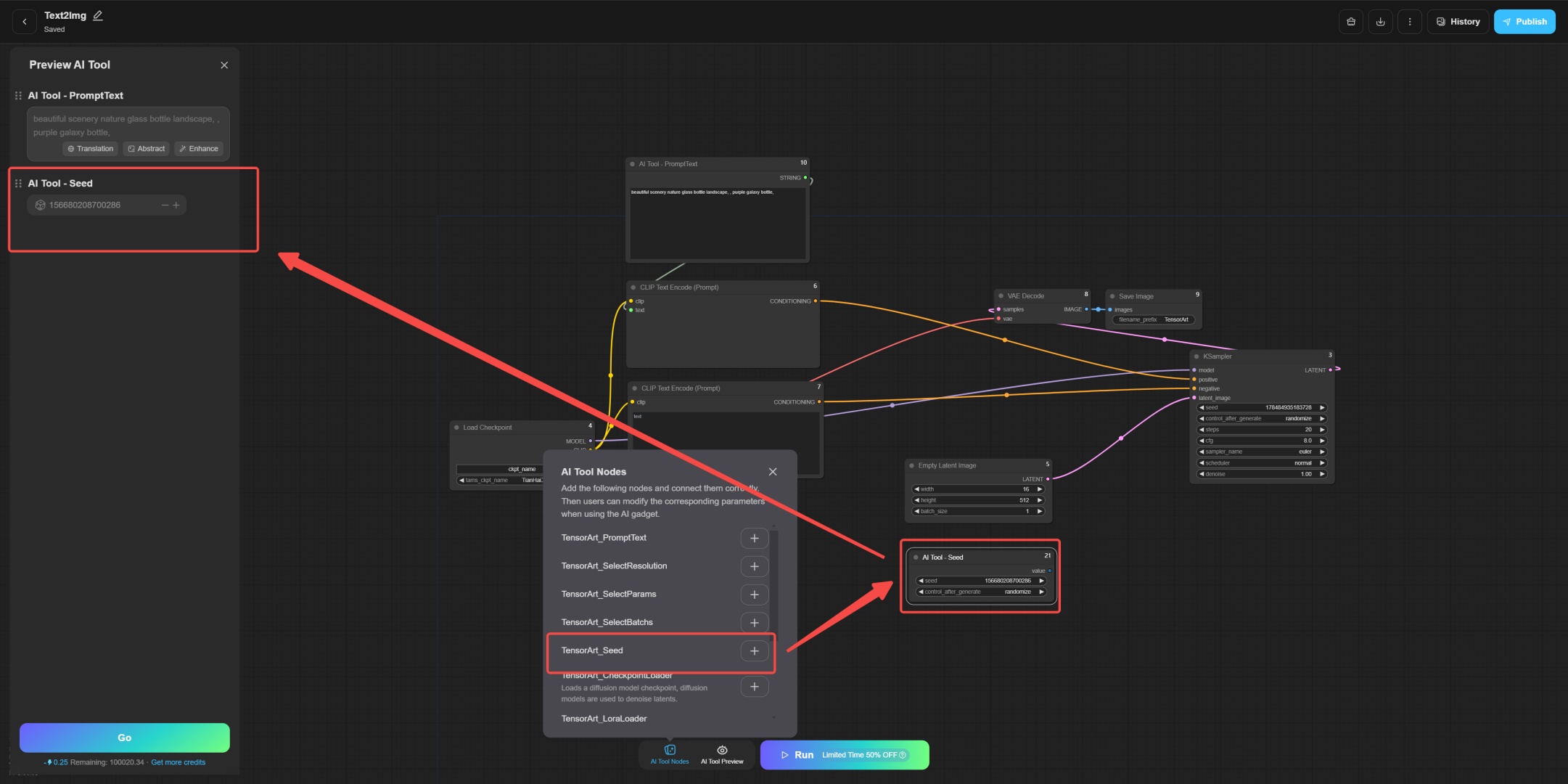Image resolution: width=1568 pixels, height=784 pixels.
Task: Switch to the AI Tool Preview tab
Action: [x=722, y=754]
